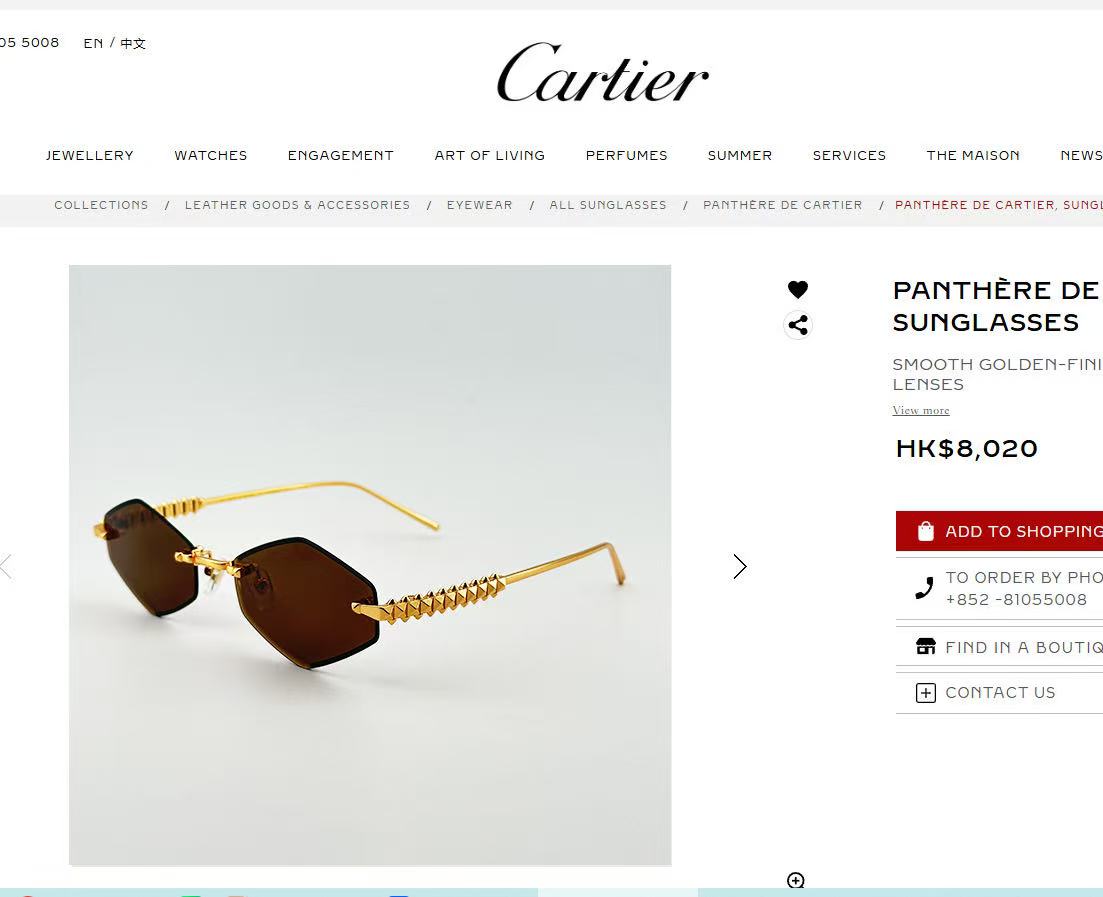Switch language to EN
This screenshot has width=1103, height=897.
click(93, 44)
